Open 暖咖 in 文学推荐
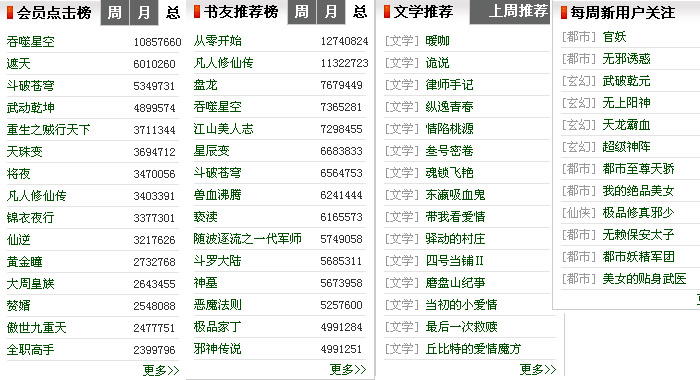The width and height of the screenshot is (700, 380). (x=438, y=41)
